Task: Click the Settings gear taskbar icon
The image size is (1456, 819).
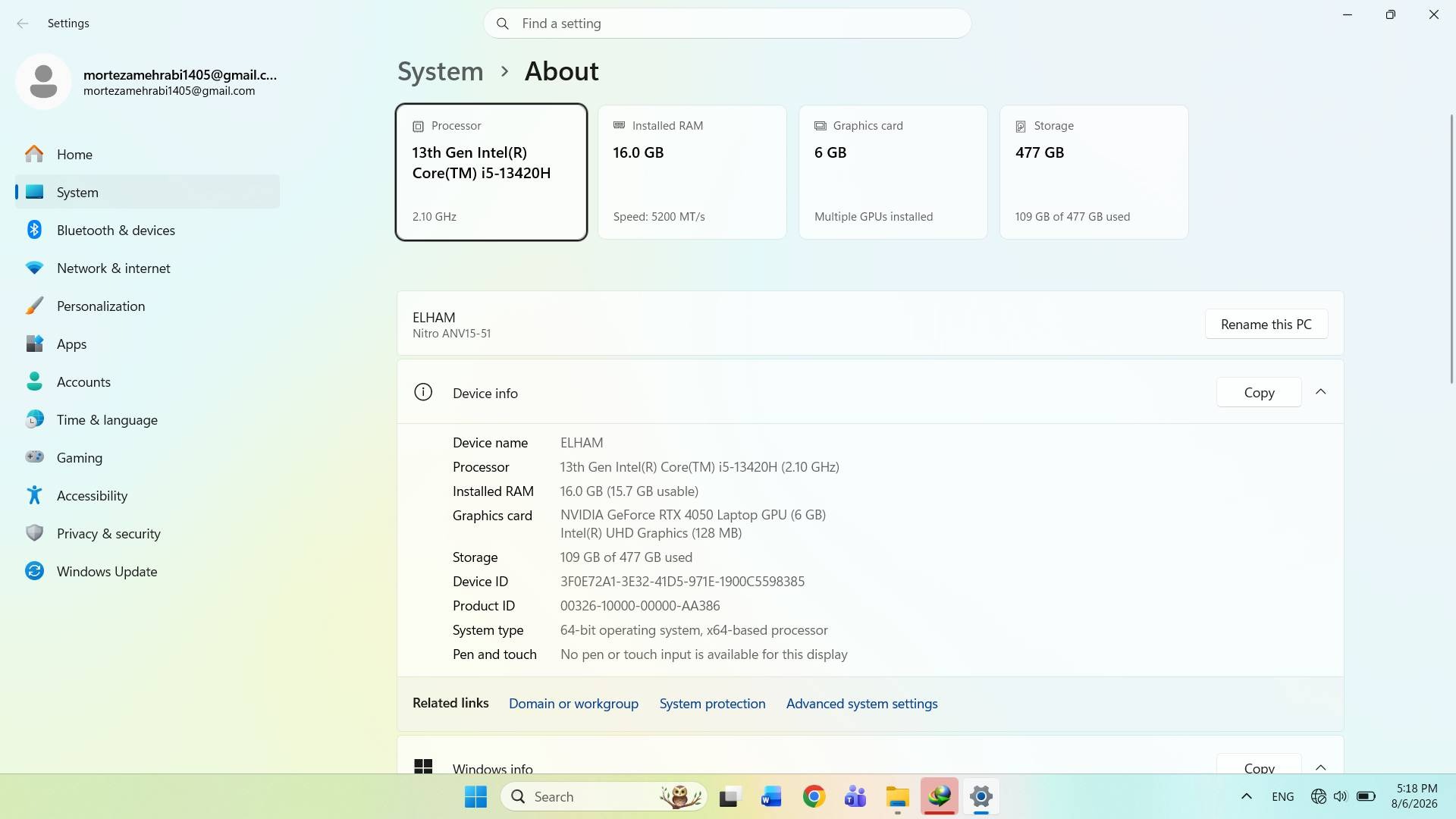Action: click(x=981, y=796)
